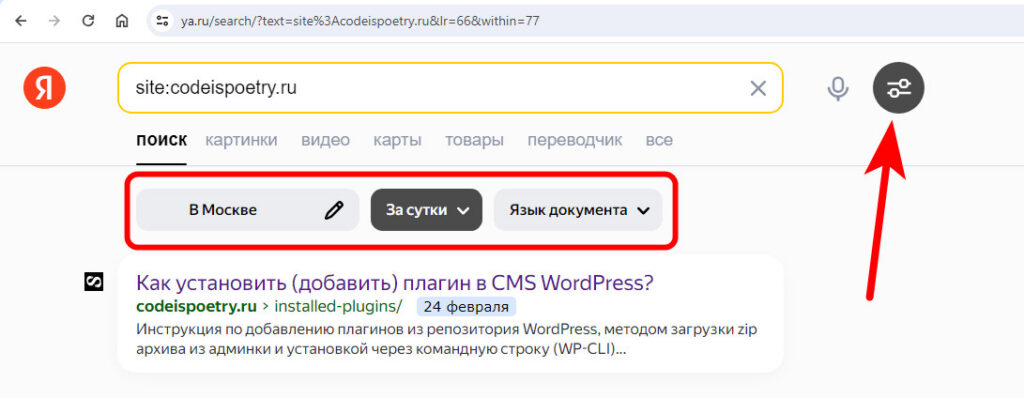This screenshot has width=1024, height=398.
Task: Click the snippet text starting Инструкция по добавлению
Action: tap(447, 339)
